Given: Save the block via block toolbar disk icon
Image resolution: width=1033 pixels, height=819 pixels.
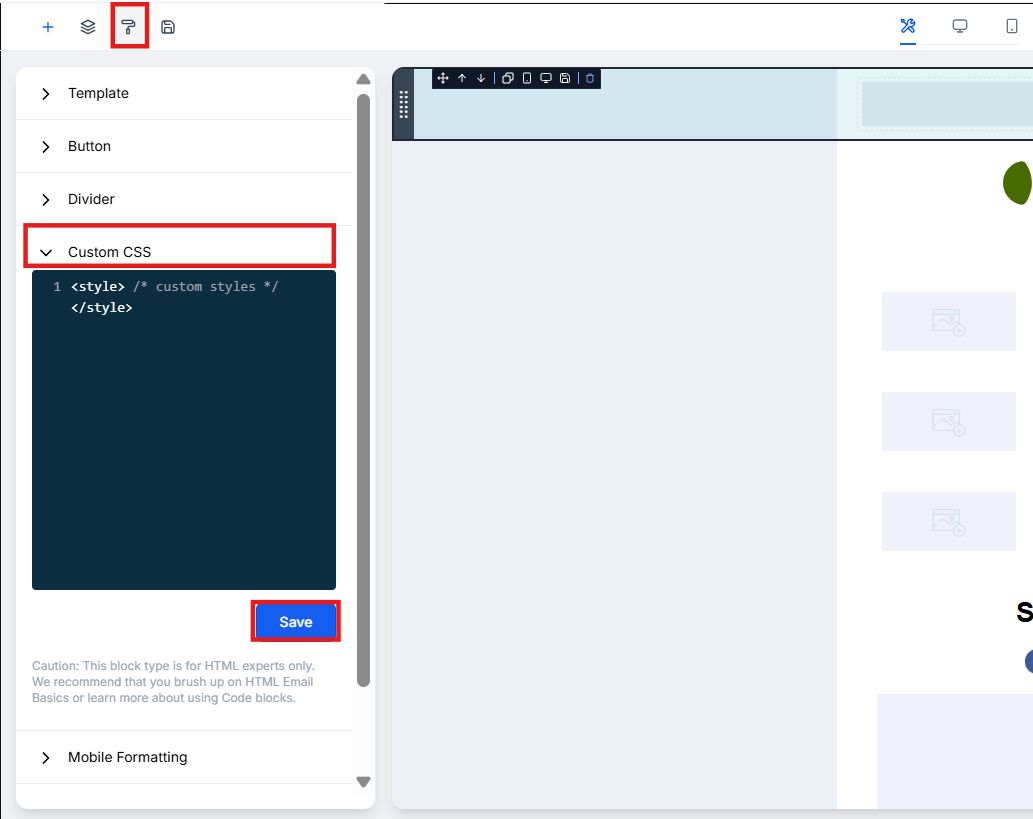Looking at the screenshot, I should click(565, 78).
